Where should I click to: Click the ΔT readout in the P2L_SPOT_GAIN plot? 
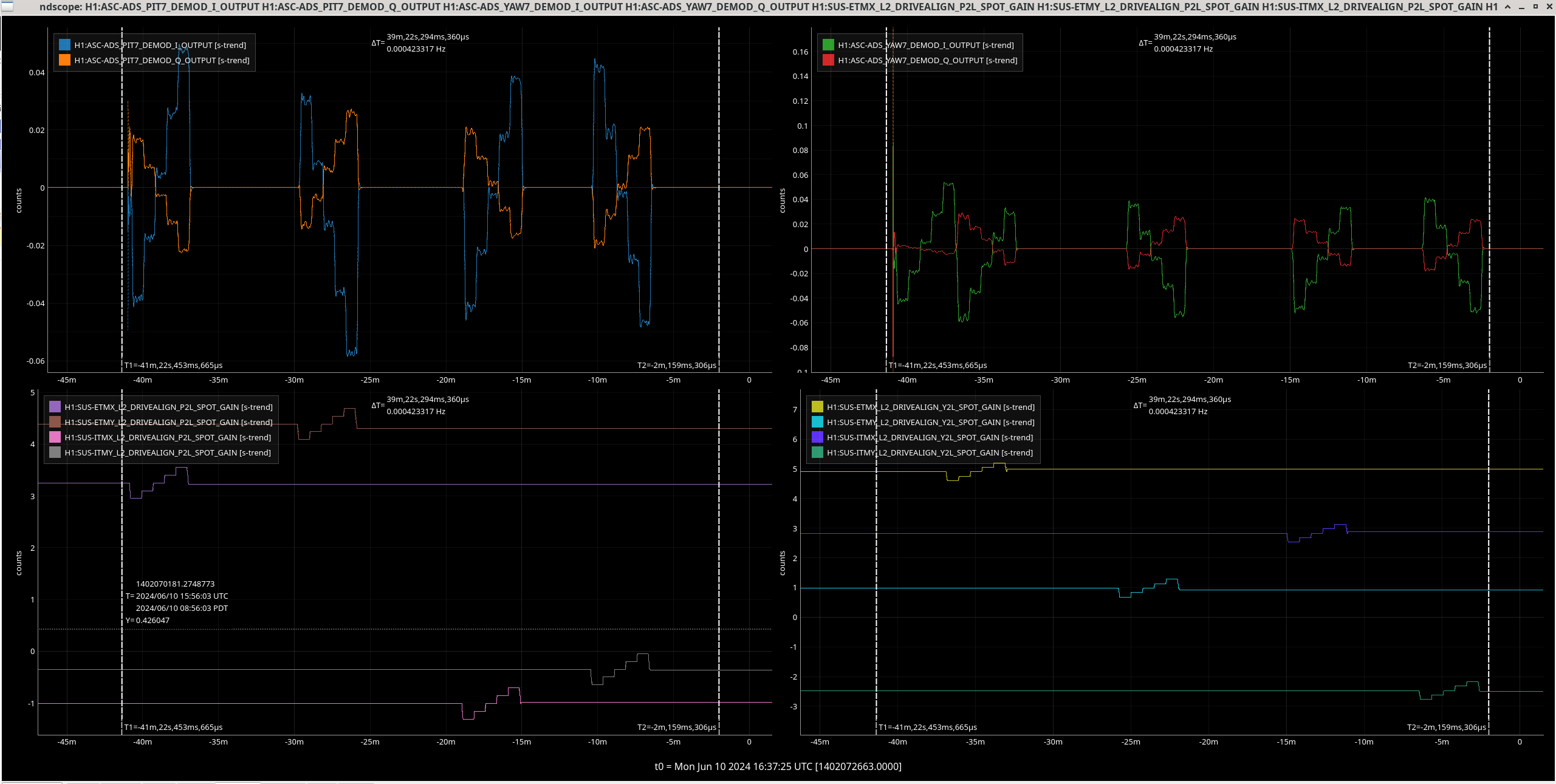(420, 405)
